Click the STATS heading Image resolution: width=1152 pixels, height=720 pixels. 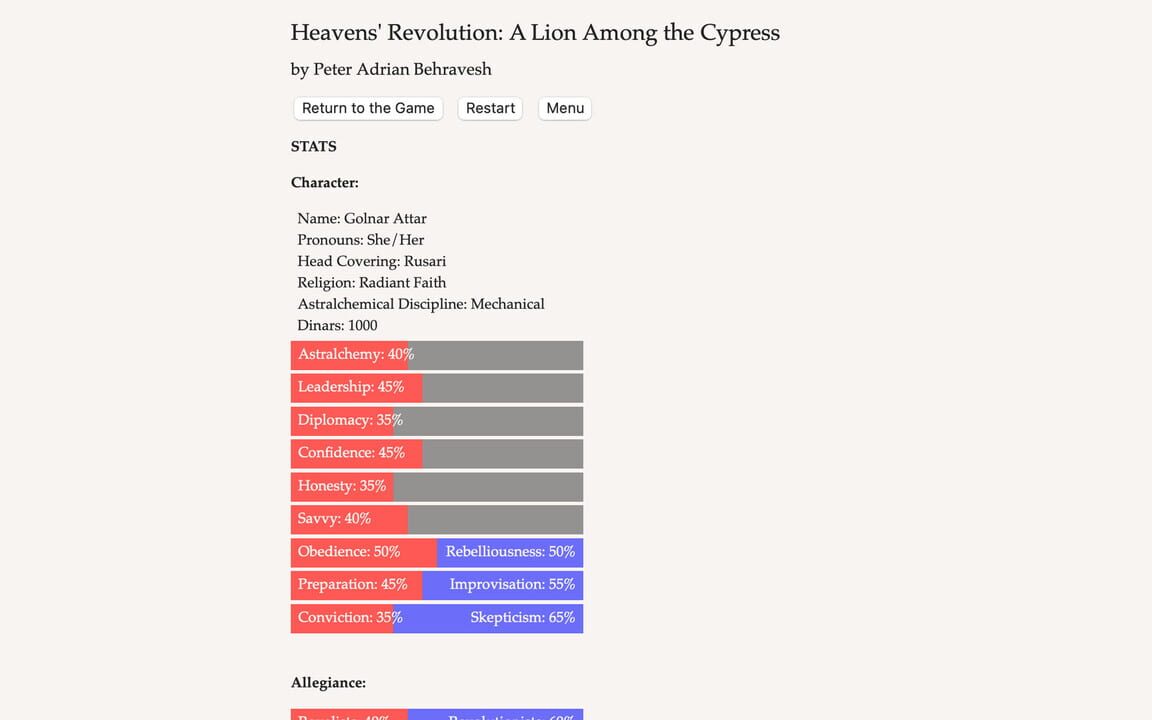[313, 146]
